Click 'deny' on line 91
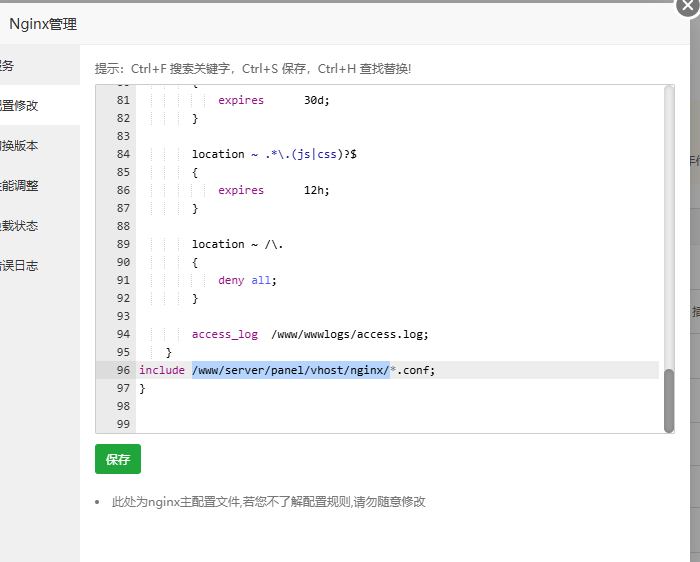Image resolution: width=700 pixels, height=562 pixels. point(231,280)
